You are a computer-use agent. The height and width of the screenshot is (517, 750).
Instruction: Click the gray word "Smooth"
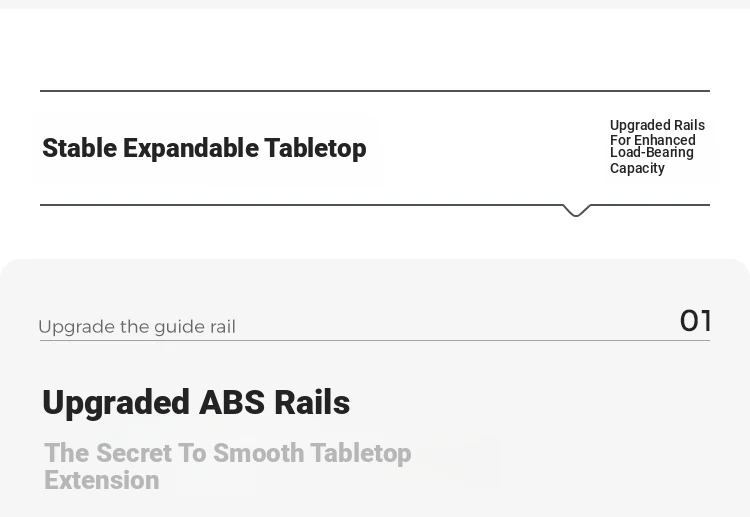(259, 453)
